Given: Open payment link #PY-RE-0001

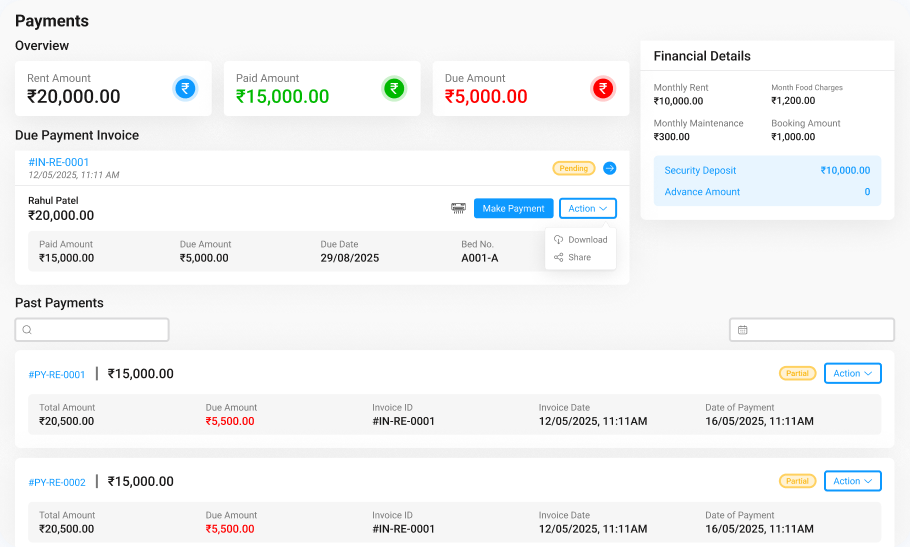Looking at the screenshot, I should point(57,375).
